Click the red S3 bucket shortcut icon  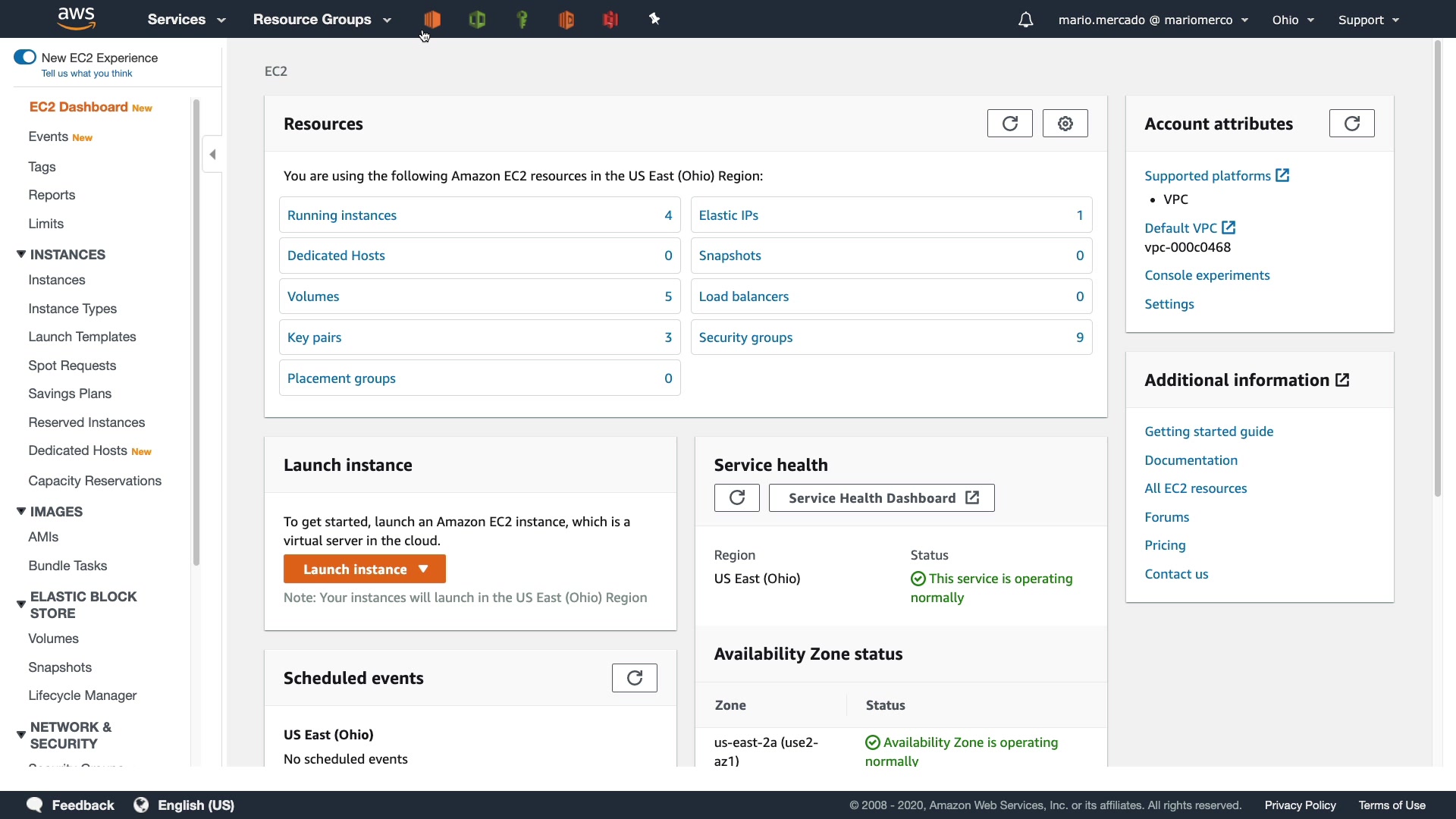click(610, 19)
